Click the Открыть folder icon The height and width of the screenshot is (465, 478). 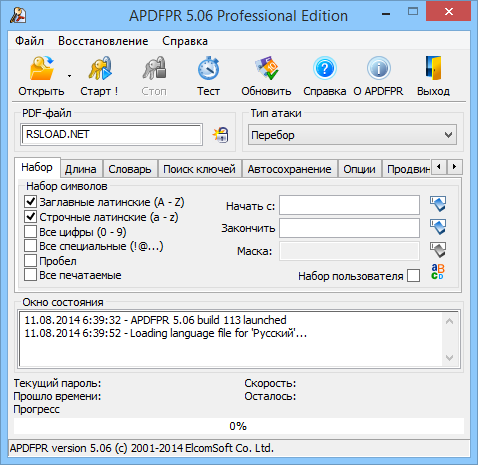tap(41, 68)
